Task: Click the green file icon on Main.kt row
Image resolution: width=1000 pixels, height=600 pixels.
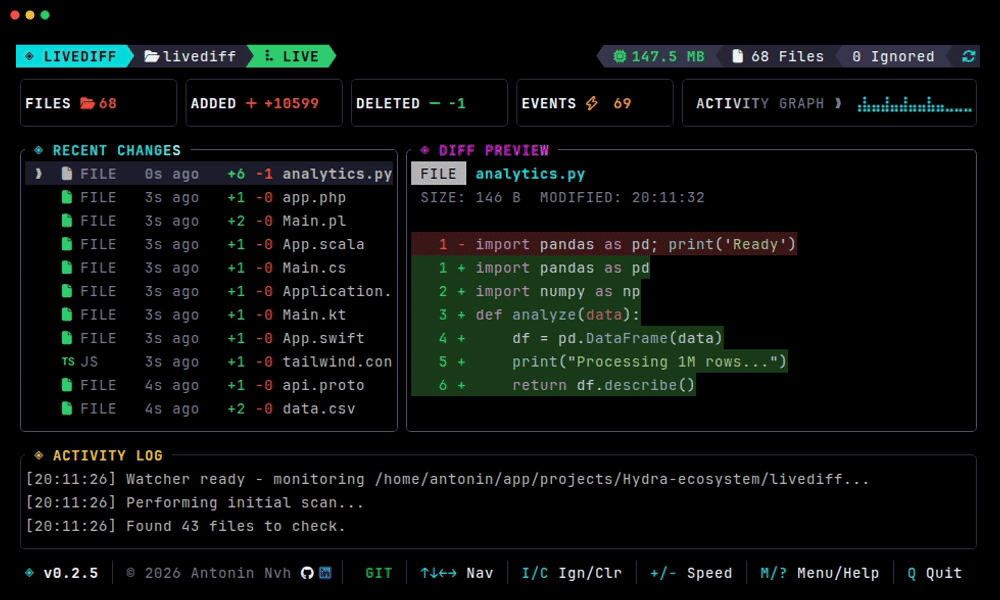Action: tap(66, 314)
